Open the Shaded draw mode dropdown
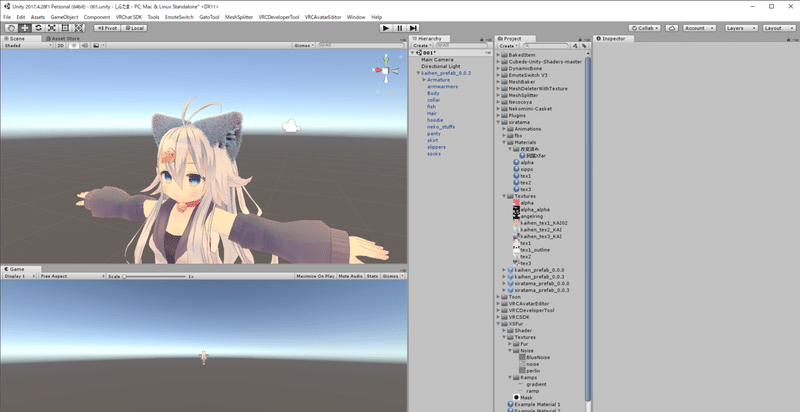 [28, 45]
